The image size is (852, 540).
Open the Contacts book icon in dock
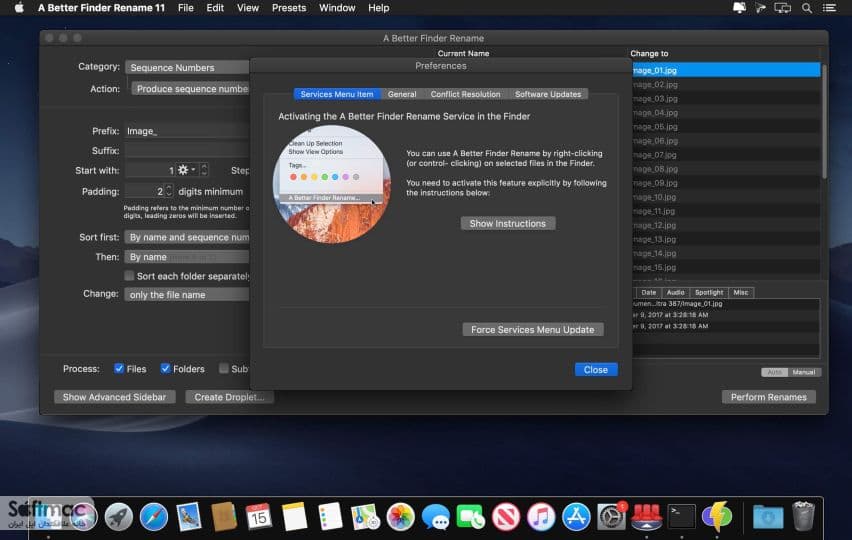pyautogui.click(x=224, y=516)
